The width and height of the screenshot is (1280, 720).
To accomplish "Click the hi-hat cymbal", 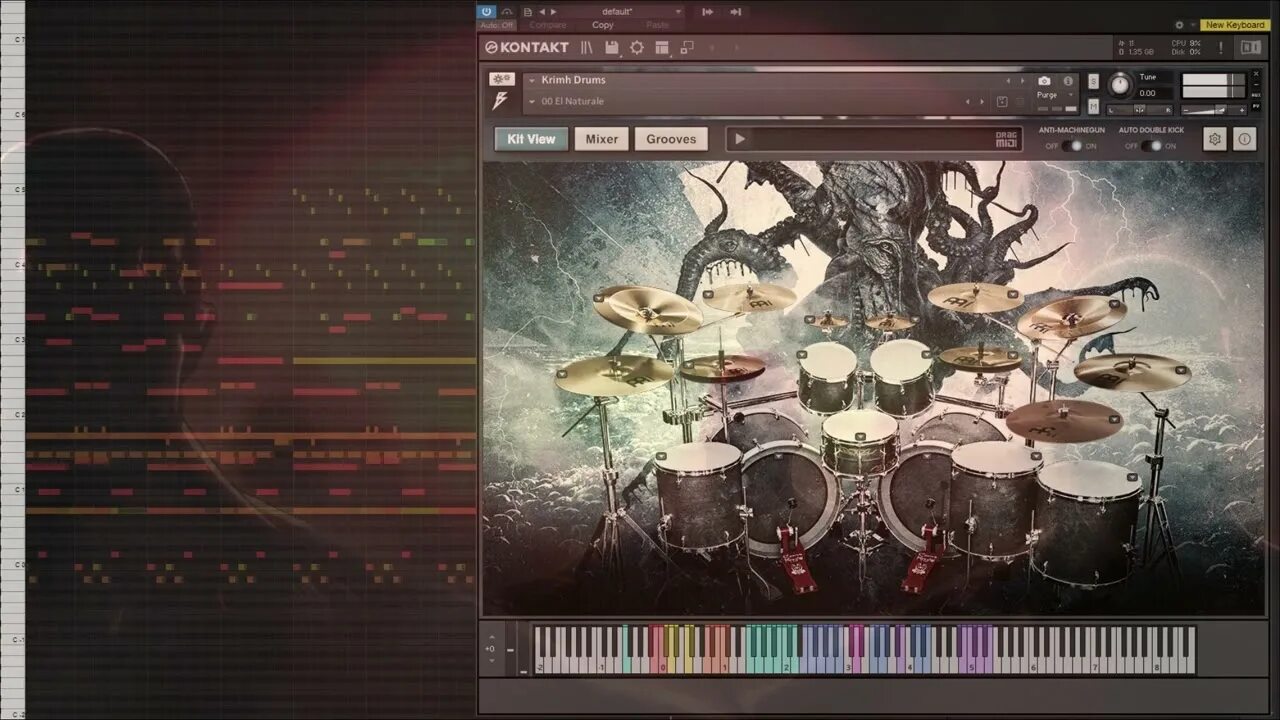I will [722, 368].
